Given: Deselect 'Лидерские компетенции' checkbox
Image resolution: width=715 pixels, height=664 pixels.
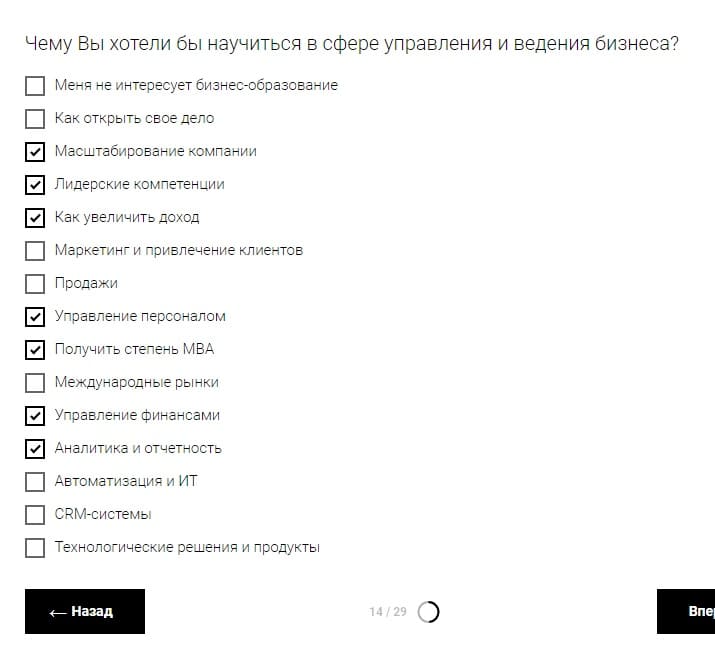Looking at the screenshot, I should tap(35, 185).
